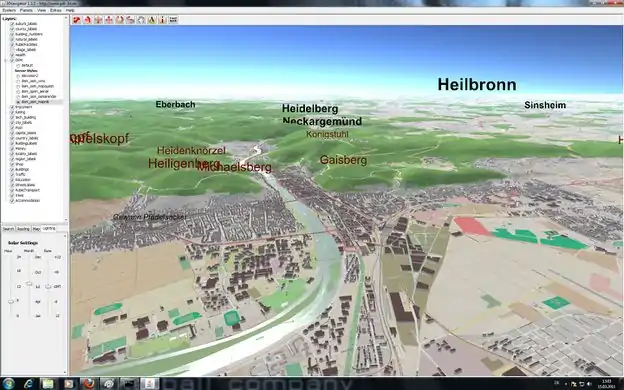Toggle the city_labels layer checkbox
The image size is (624, 390).
coord(12,123)
